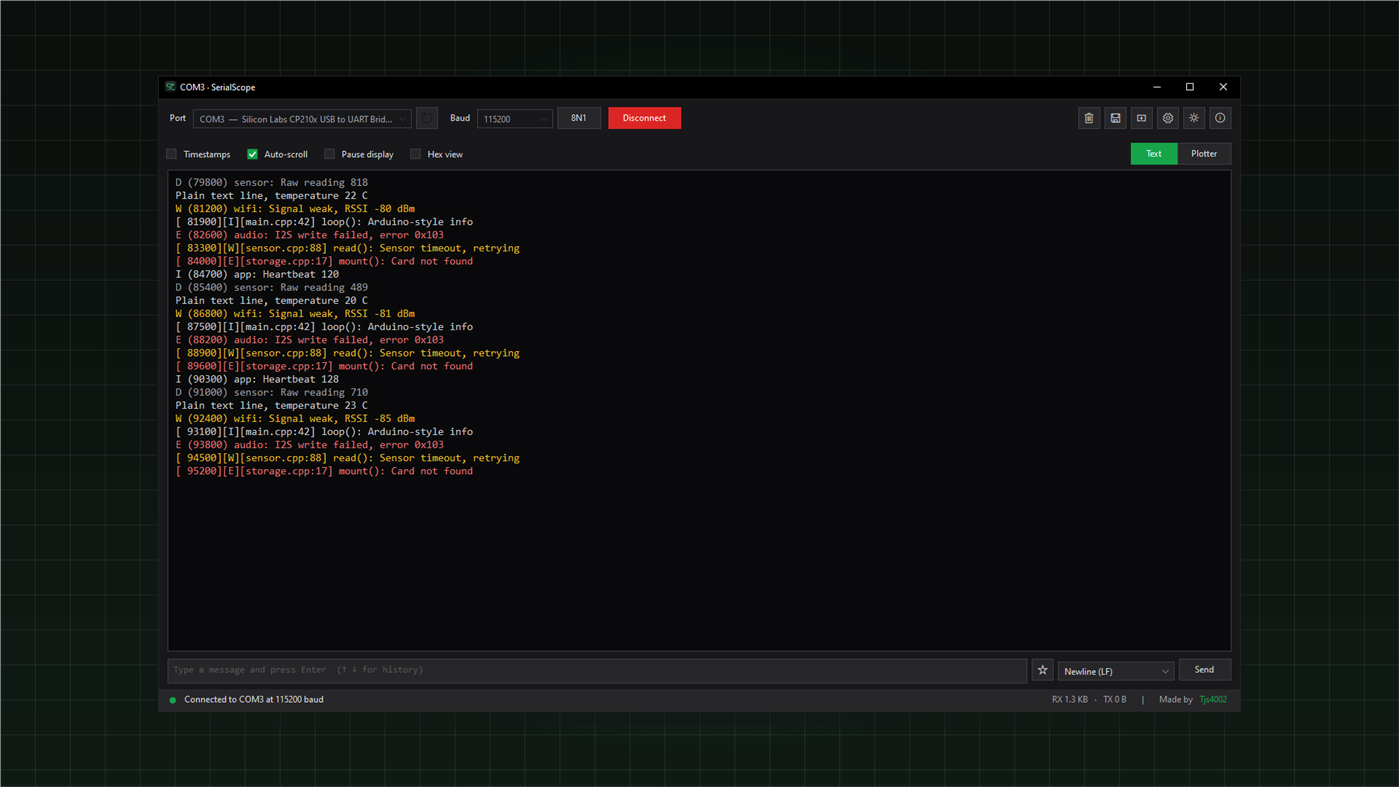
Task: Open the about info icon
Action: click(x=1220, y=118)
